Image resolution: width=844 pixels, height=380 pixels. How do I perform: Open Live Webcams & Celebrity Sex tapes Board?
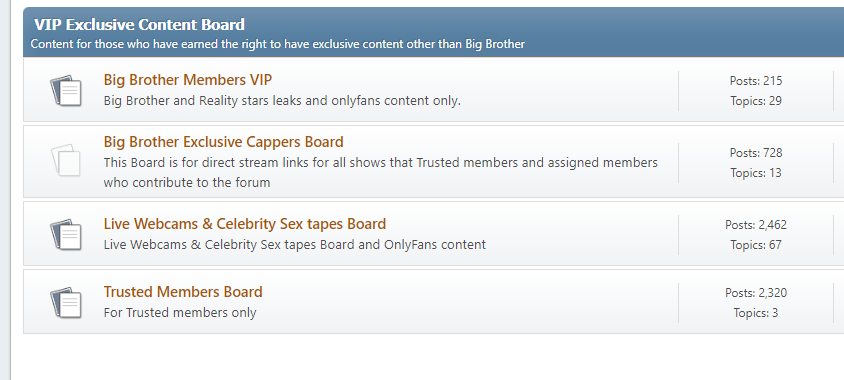tap(245, 224)
